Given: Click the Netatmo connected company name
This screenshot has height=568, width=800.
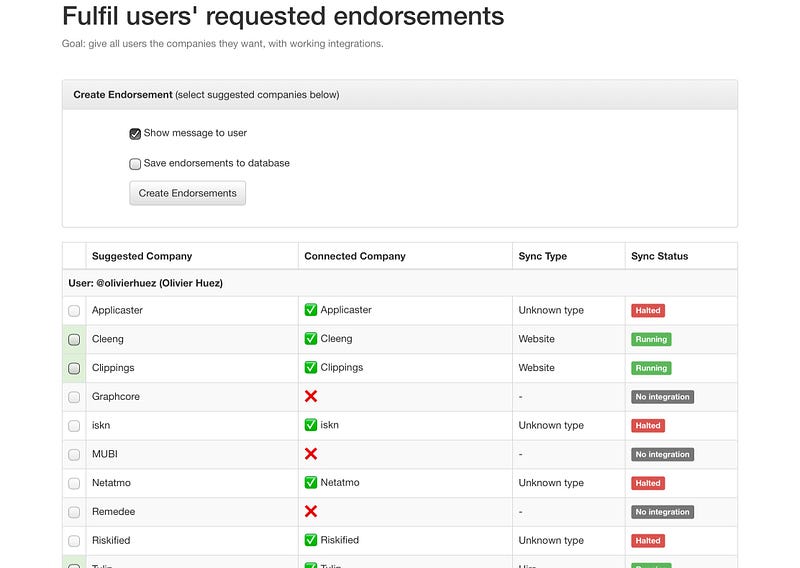Looking at the screenshot, I should (340, 482).
